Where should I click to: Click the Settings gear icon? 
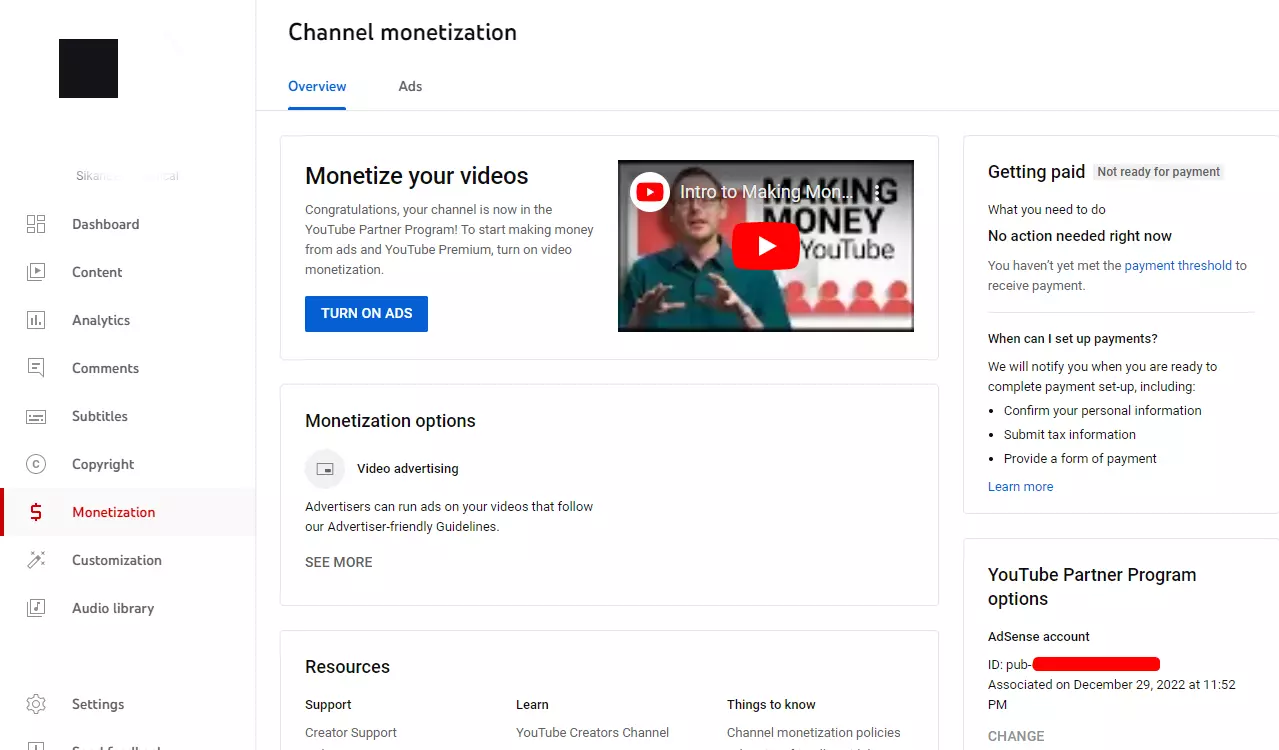coord(36,704)
